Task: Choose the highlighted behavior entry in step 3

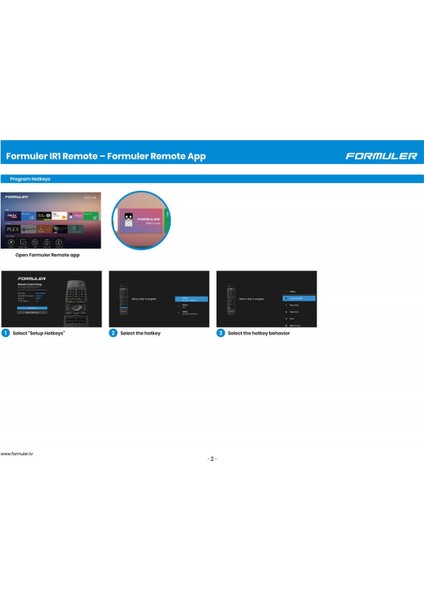Action: [x=299, y=298]
